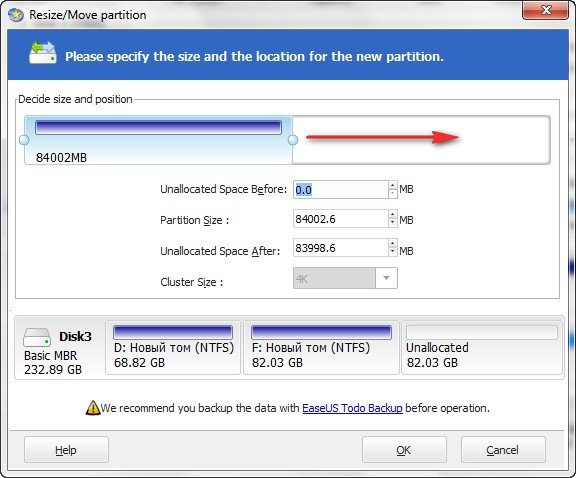The width and height of the screenshot is (576, 478).
Task: Confirm with the OK button
Action: (x=404, y=450)
